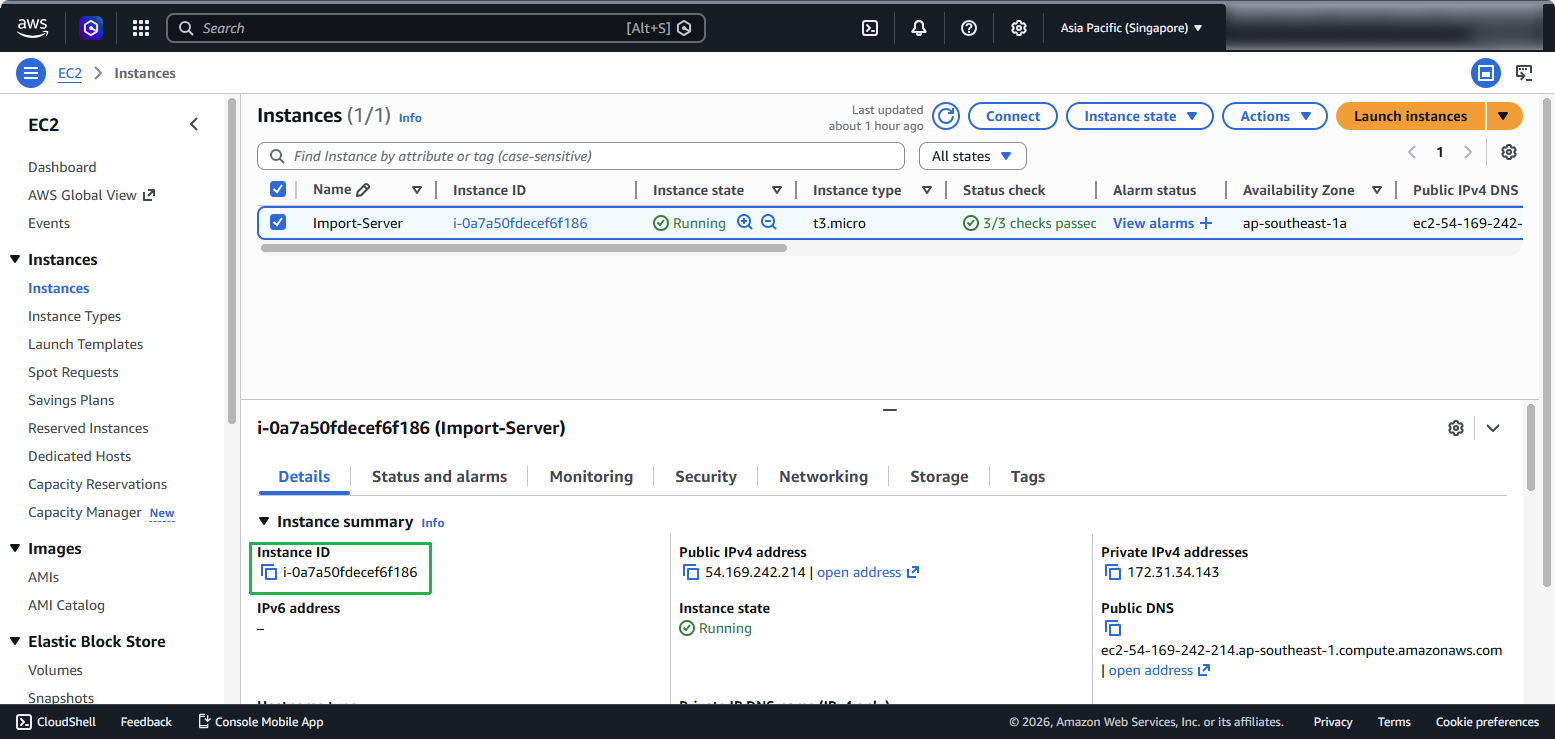Click the Find Instance search field
The width and height of the screenshot is (1555, 739).
pyautogui.click(x=581, y=156)
